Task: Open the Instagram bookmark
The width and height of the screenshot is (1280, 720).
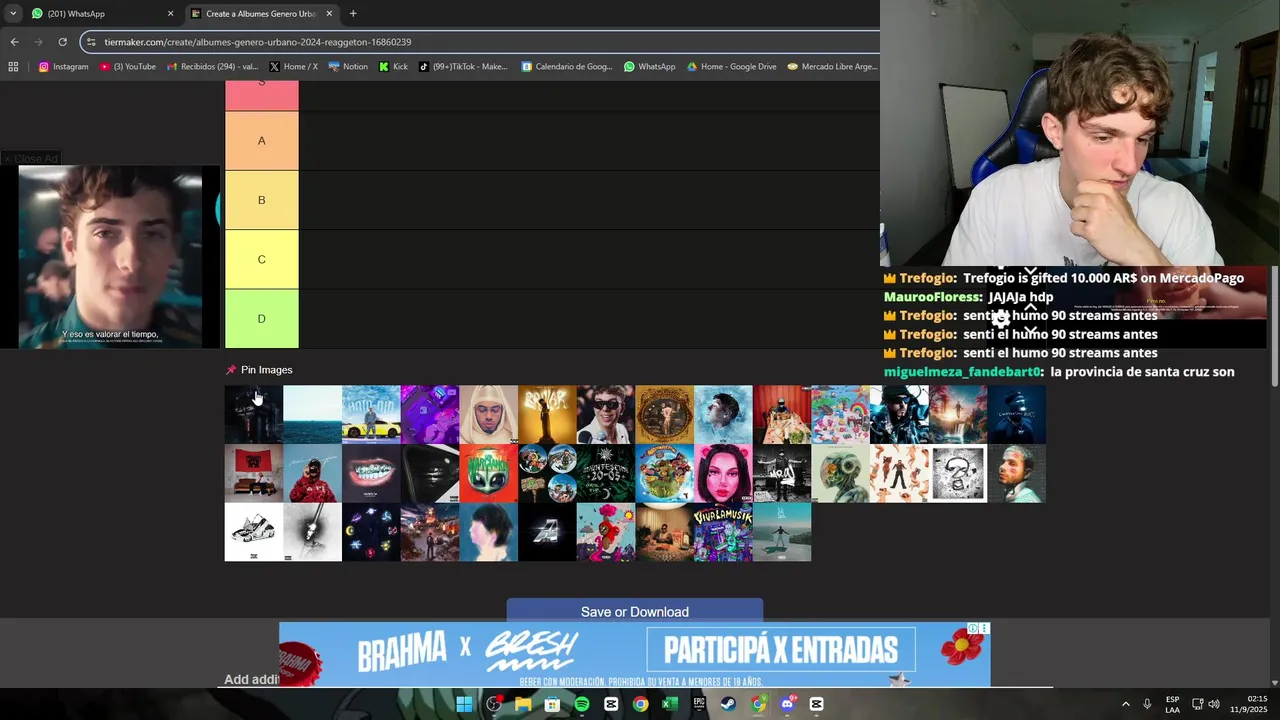Action: [63, 67]
